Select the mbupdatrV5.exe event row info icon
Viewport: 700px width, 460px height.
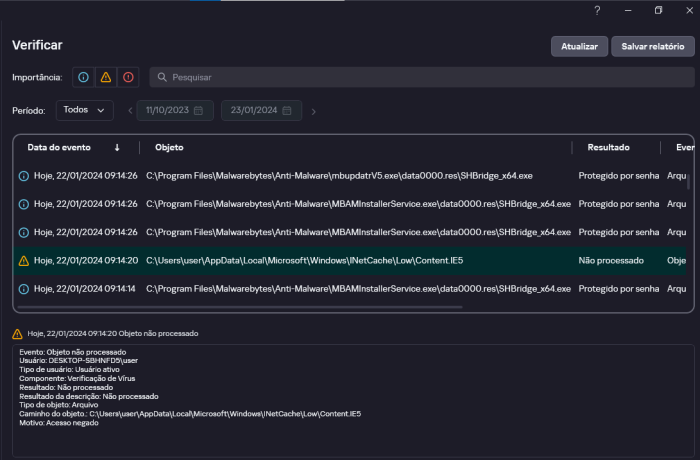click(x=24, y=176)
